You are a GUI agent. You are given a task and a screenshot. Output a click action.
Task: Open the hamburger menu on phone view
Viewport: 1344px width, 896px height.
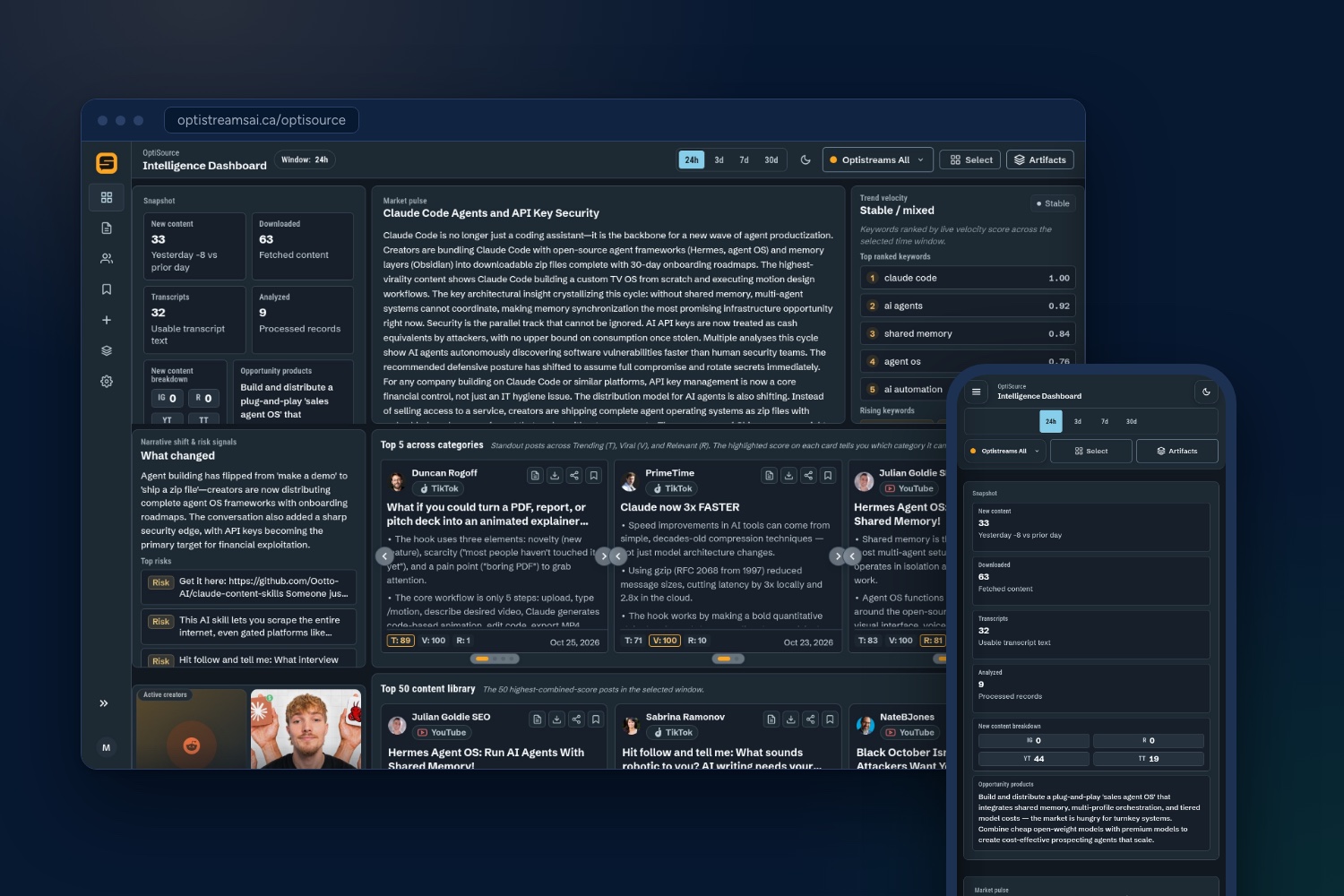(977, 392)
